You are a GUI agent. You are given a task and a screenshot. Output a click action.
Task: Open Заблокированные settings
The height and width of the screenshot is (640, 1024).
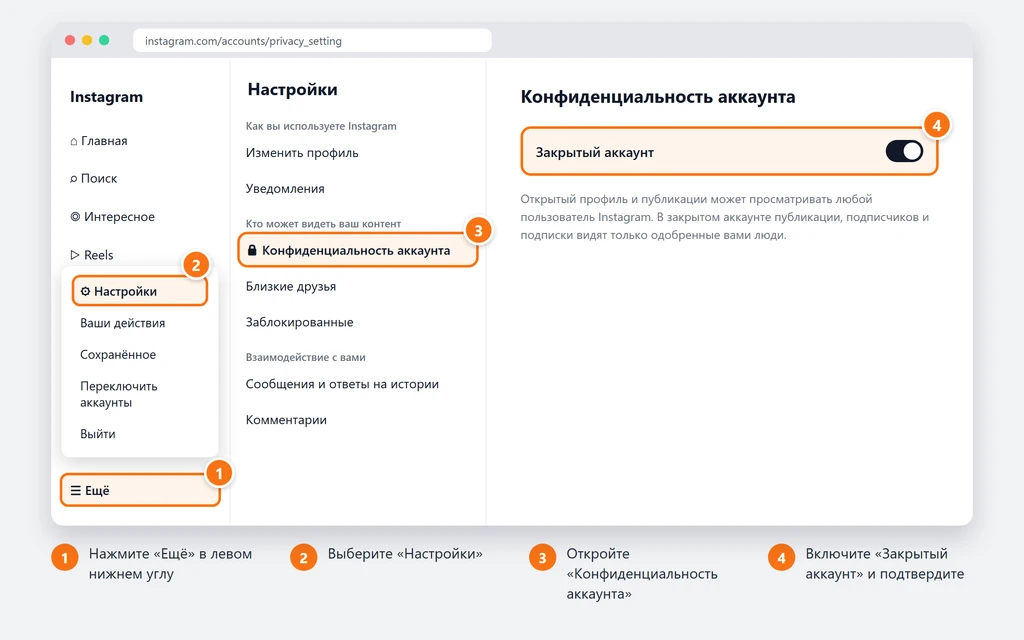tap(300, 322)
